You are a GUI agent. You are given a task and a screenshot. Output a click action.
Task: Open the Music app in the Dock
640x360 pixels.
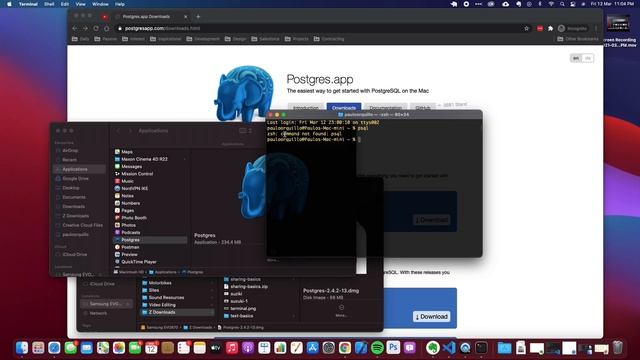(x=232, y=348)
